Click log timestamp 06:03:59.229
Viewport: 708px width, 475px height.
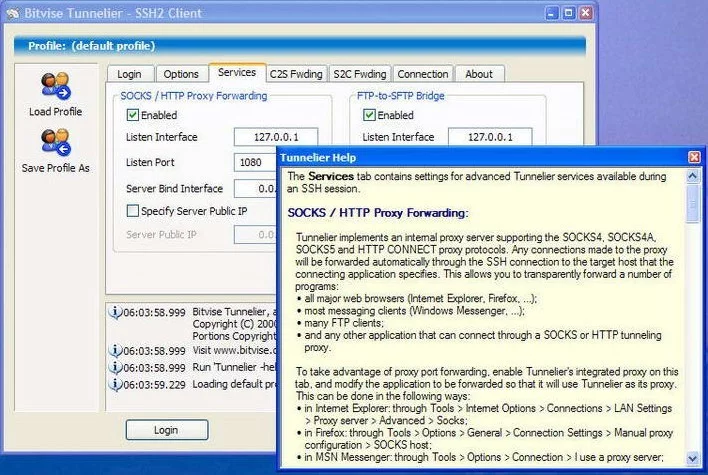pyautogui.click(x=154, y=384)
